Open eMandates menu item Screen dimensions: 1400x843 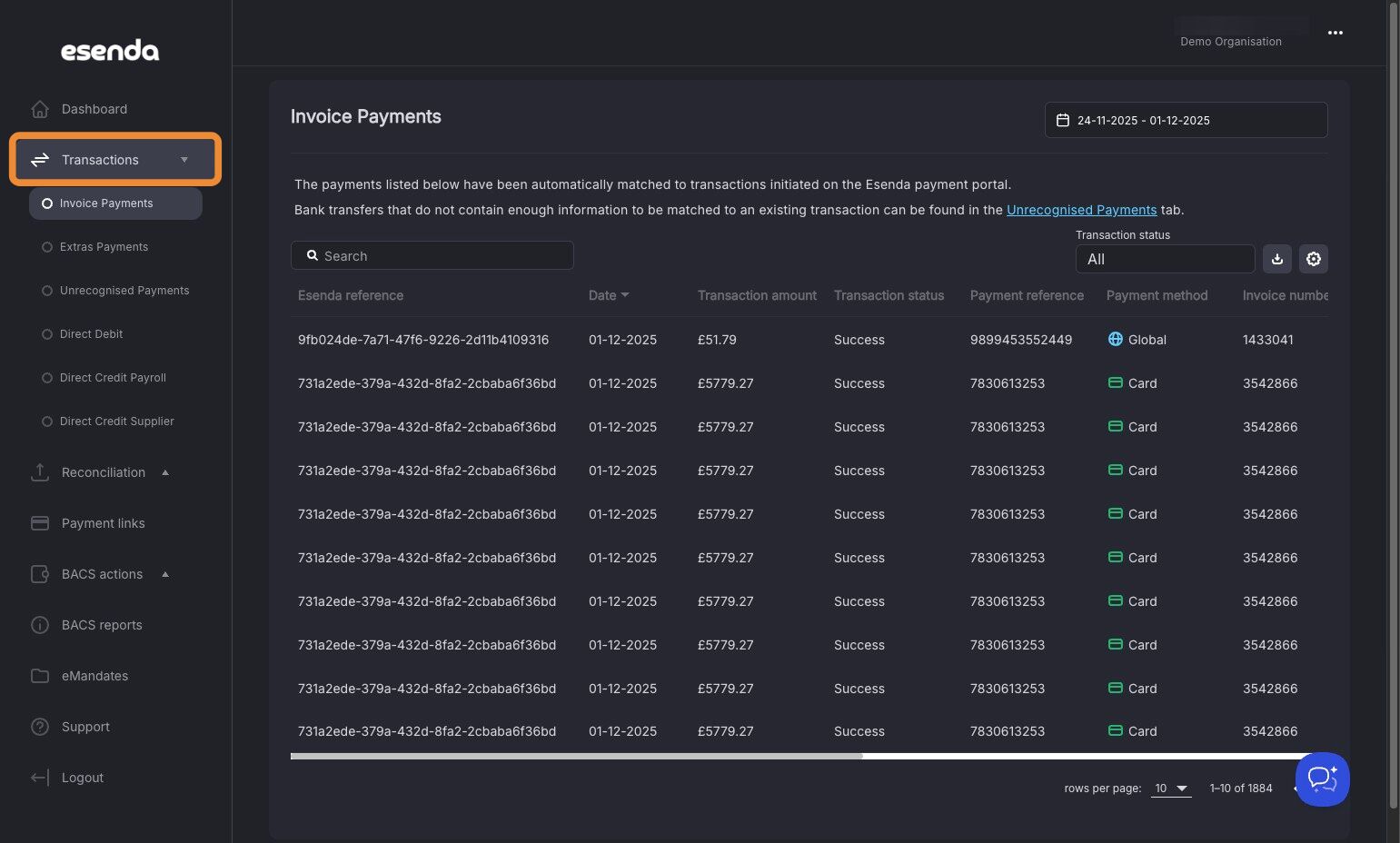(94, 676)
